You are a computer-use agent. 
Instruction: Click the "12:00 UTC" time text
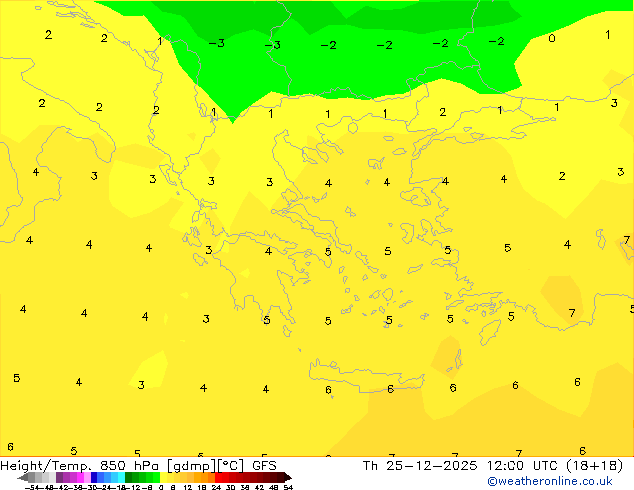[523, 466]
